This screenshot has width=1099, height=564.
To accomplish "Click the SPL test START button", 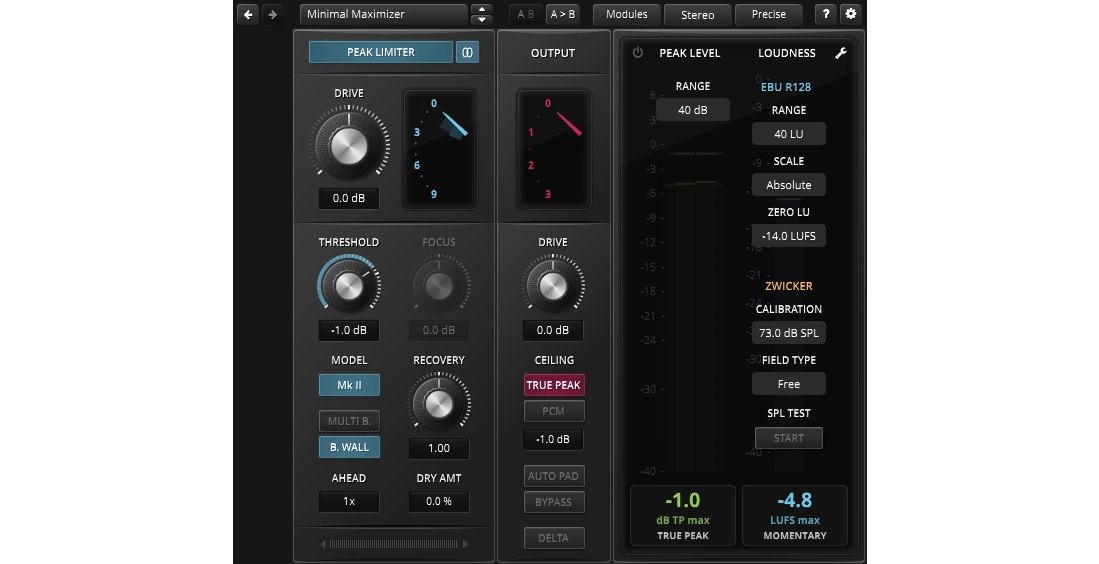I will [x=789, y=438].
